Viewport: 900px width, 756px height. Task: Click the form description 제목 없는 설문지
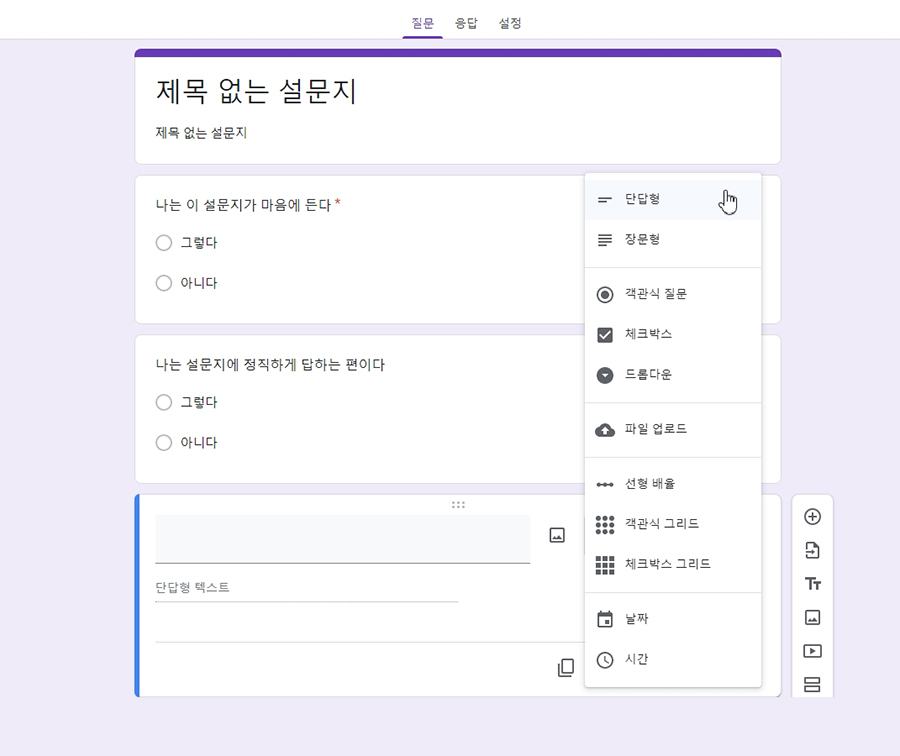(x=201, y=133)
